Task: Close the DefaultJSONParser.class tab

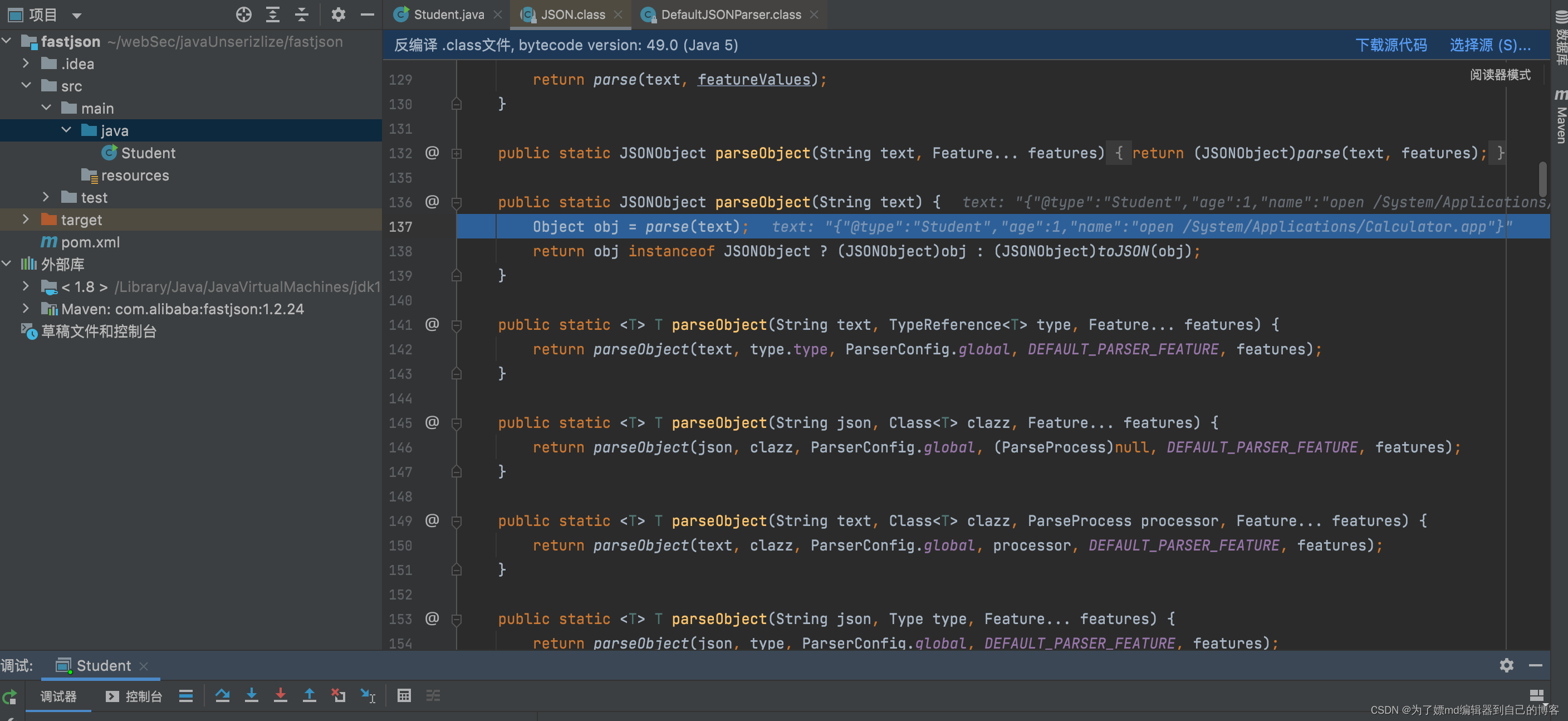Action: (814, 14)
